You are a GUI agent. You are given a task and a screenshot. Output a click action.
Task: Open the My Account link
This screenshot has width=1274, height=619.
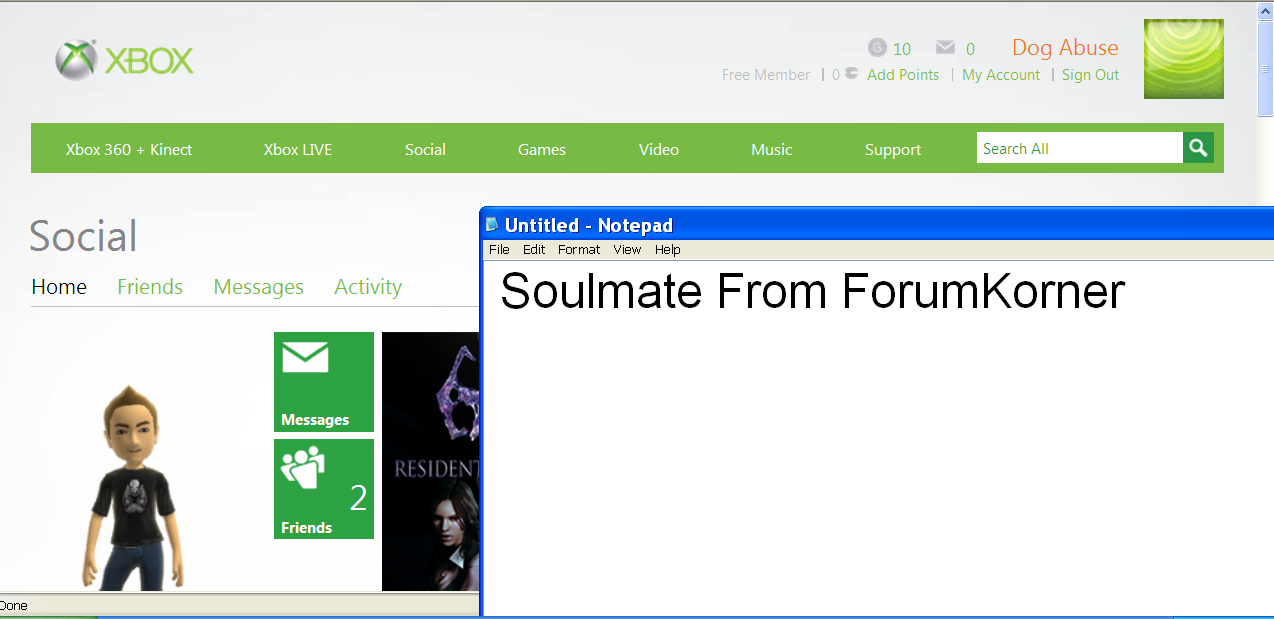pyautogui.click(x=1001, y=74)
